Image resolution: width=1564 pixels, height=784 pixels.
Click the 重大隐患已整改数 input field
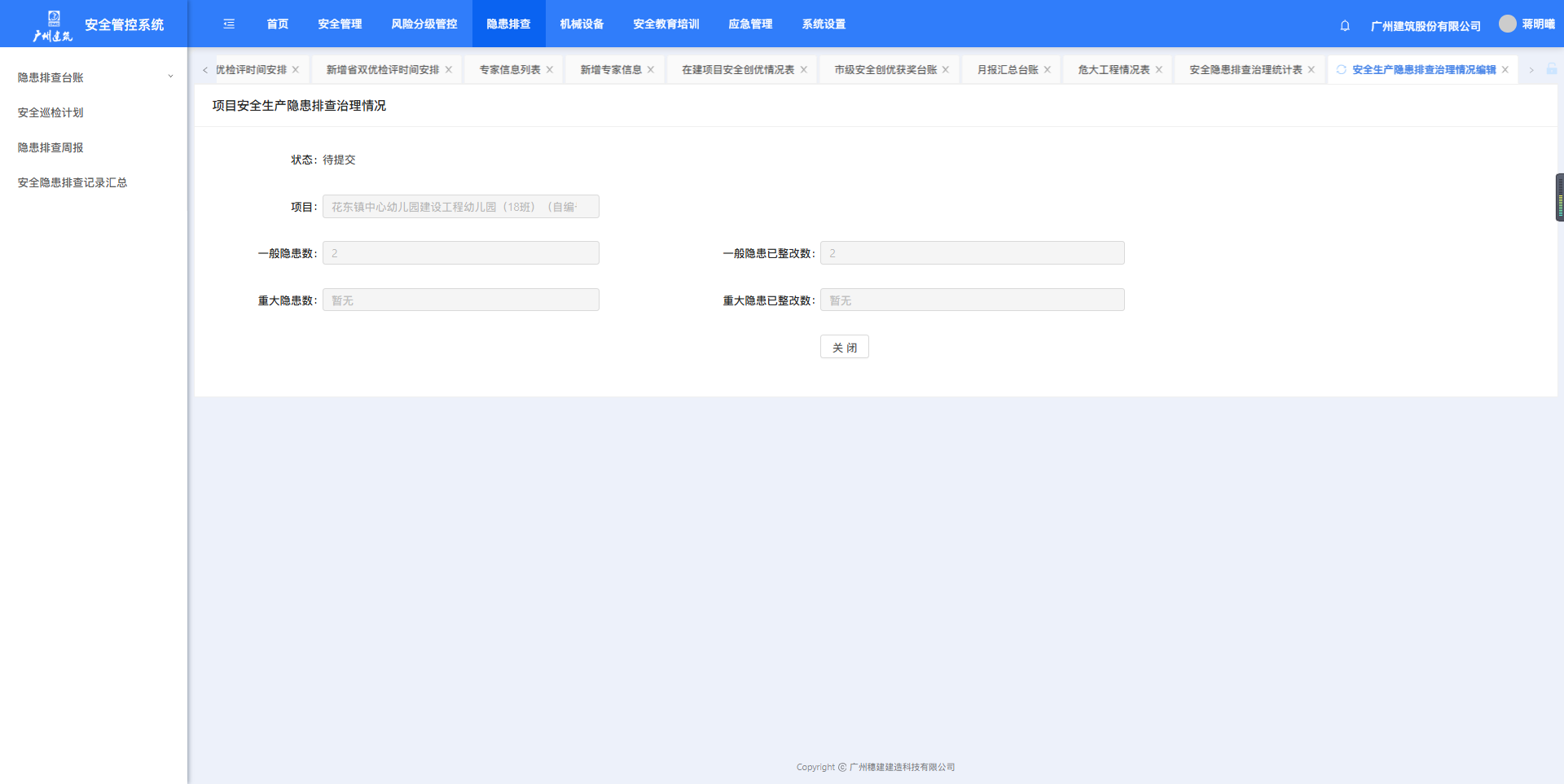(x=972, y=300)
